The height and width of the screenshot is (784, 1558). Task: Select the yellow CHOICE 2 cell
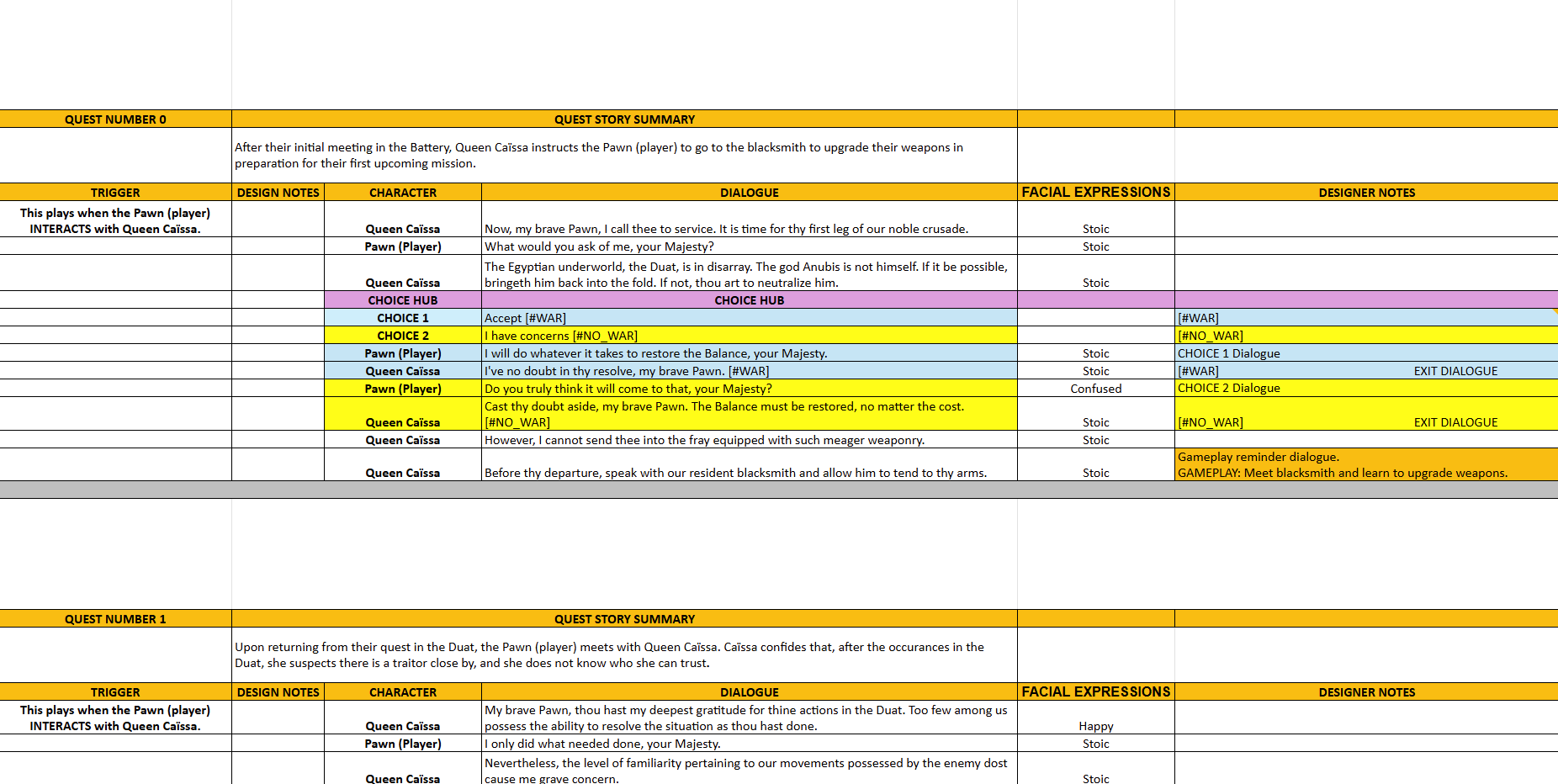pyautogui.click(x=402, y=336)
